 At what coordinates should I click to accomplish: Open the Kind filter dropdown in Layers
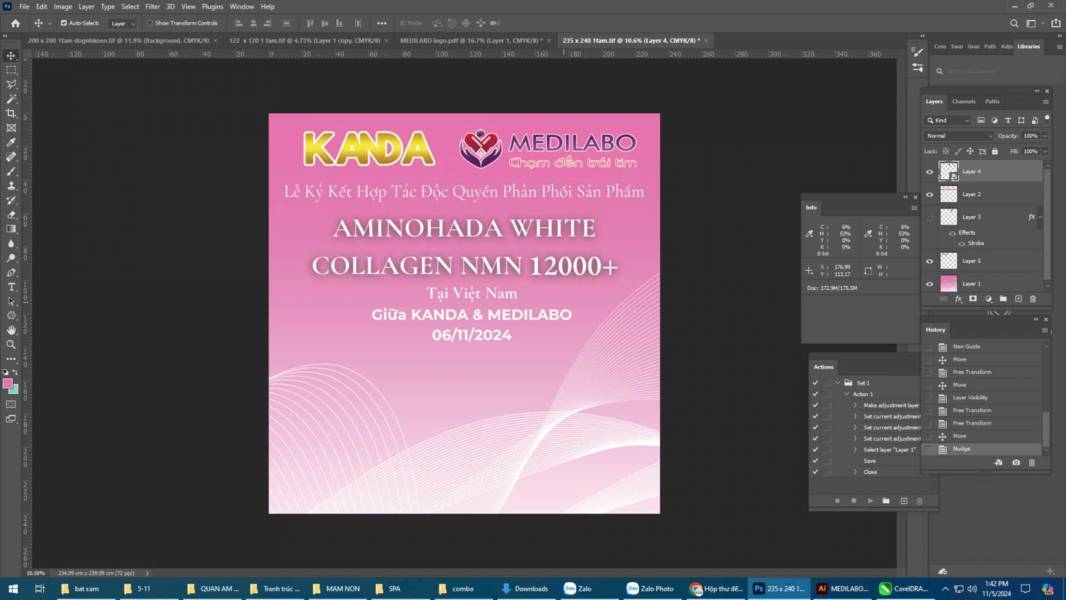coord(948,120)
